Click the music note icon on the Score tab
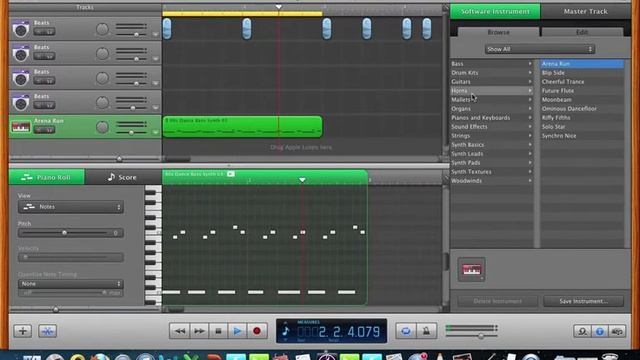 click(x=111, y=177)
